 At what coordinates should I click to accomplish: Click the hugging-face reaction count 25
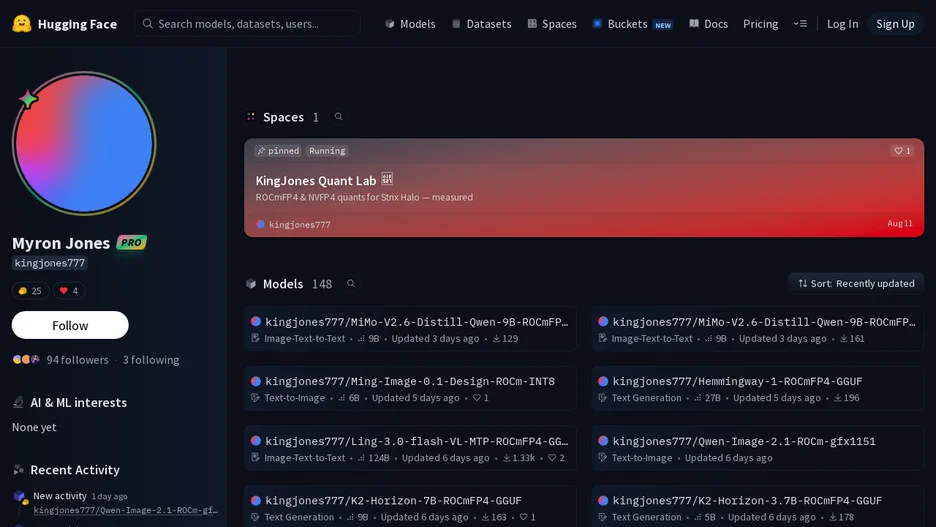click(30, 291)
